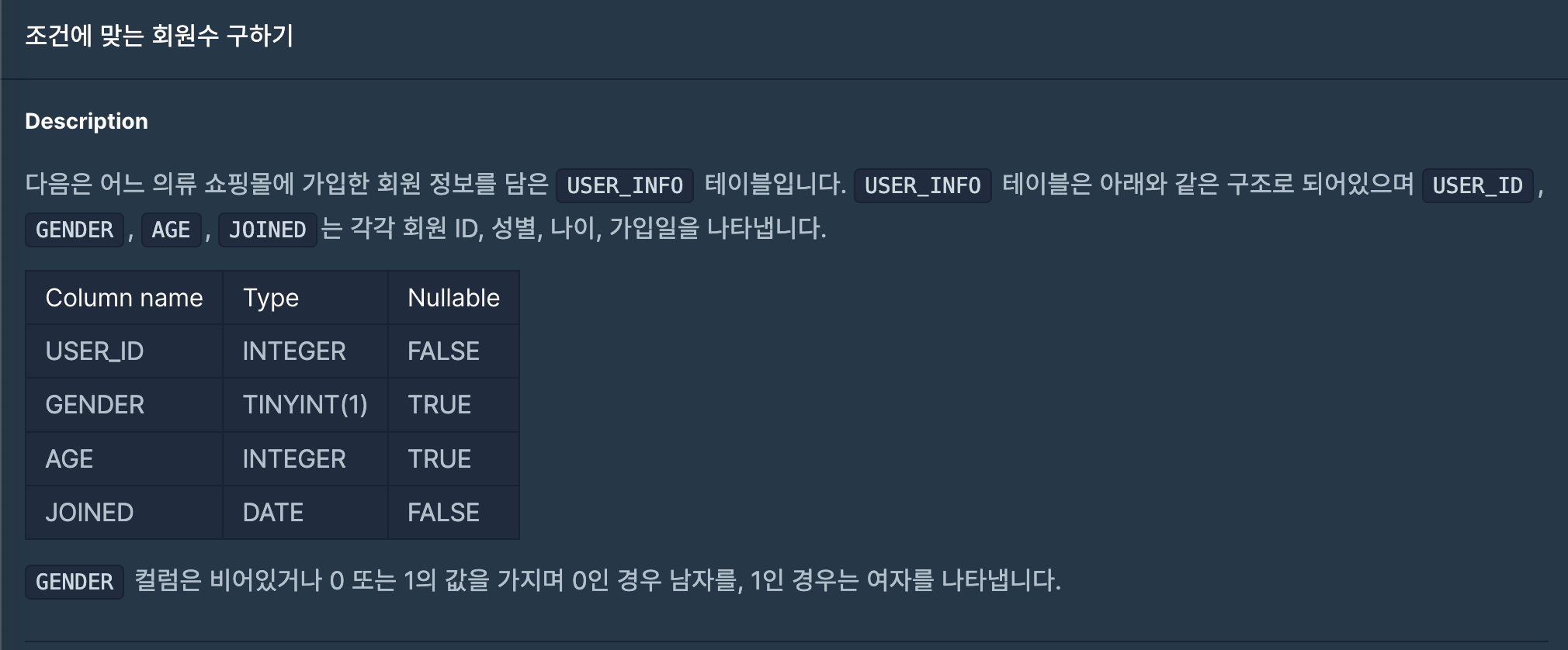This screenshot has width=1568, height=650.
Task: Click the AGE inline code tag
Action: coord(171,230)
